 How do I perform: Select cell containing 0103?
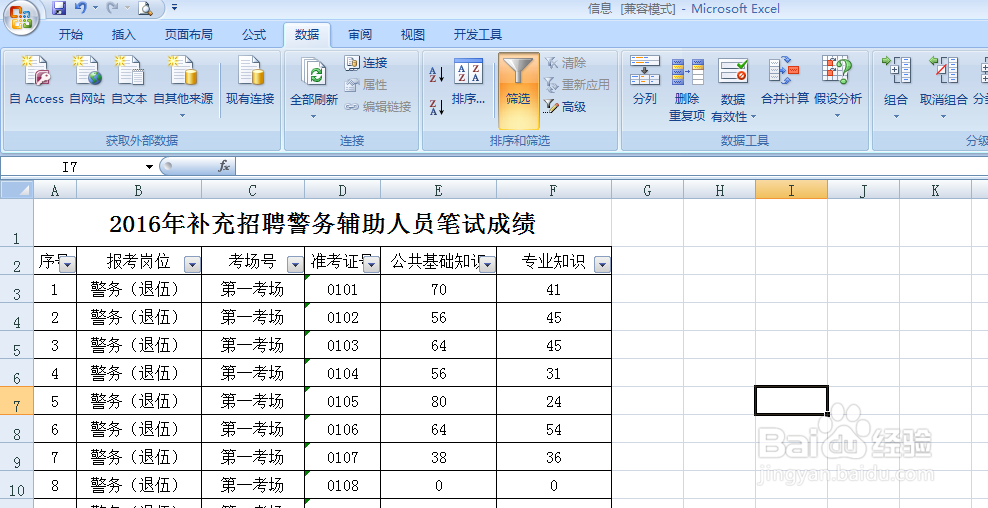click(342, 345)
